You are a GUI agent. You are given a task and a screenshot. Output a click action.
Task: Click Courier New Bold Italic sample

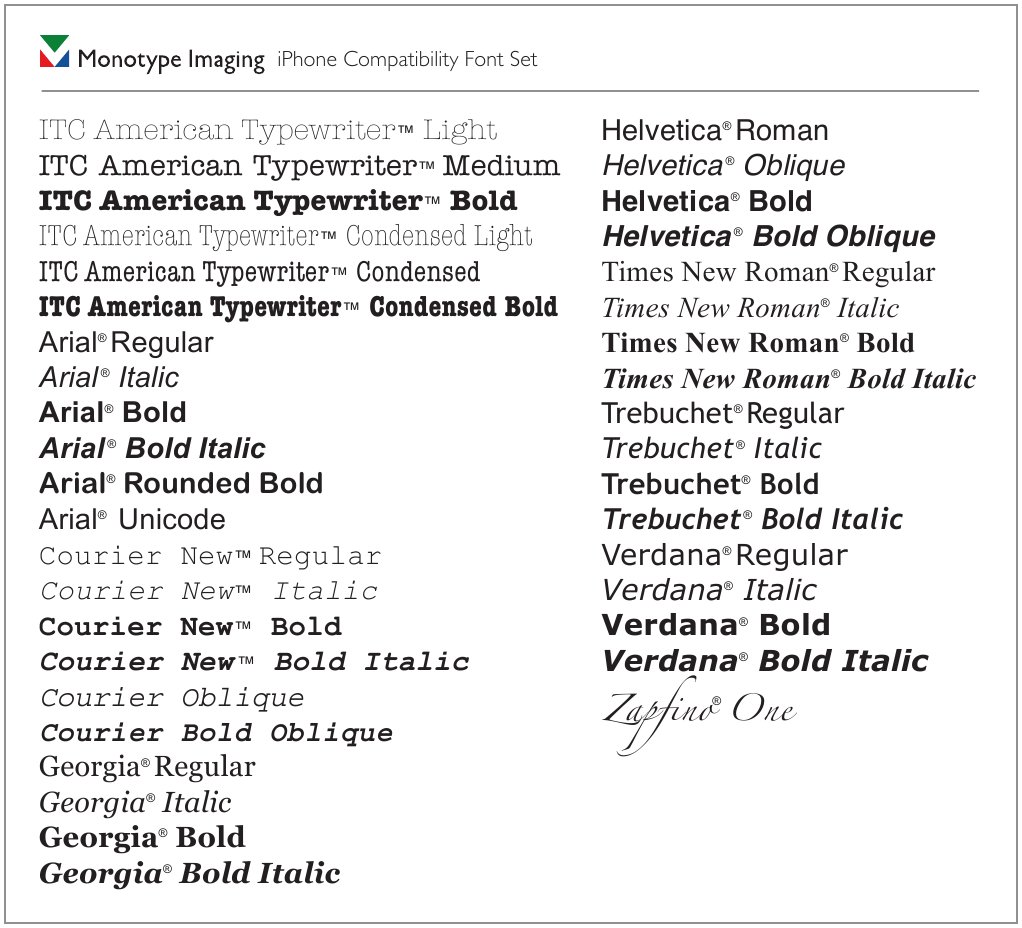tap(254, 662)
